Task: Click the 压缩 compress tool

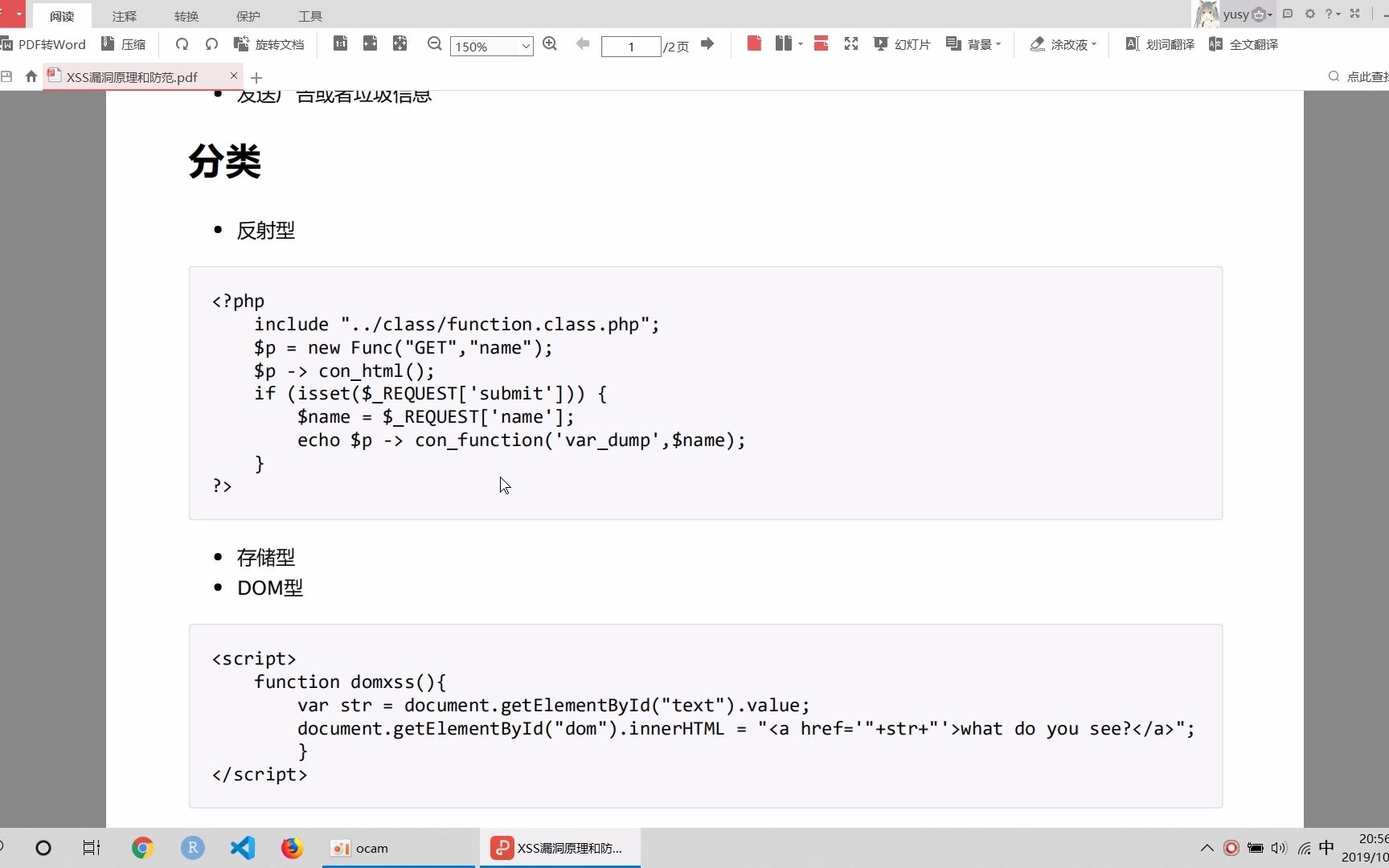Action: coord(123,44)
